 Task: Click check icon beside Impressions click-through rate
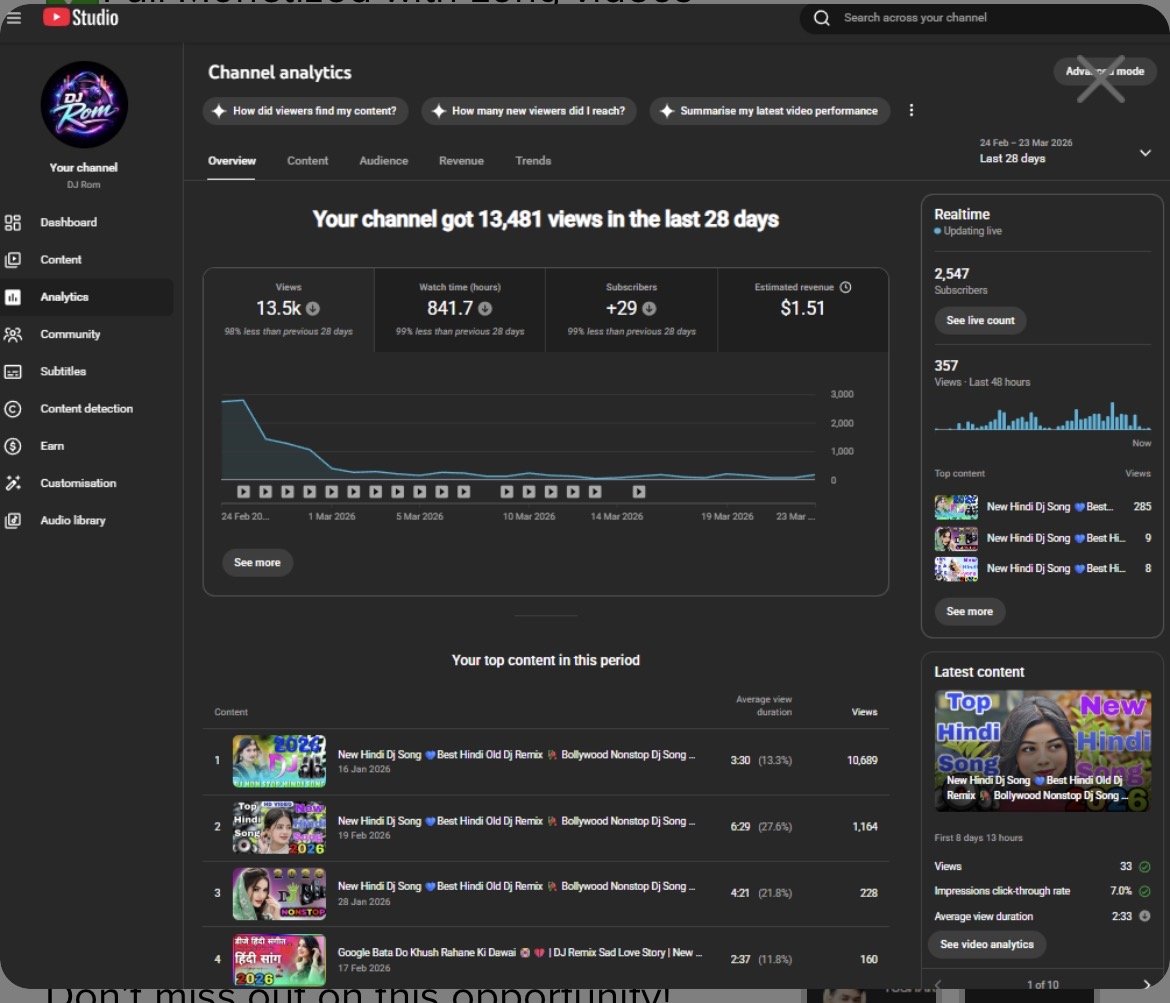click(x=1145, y=891)
